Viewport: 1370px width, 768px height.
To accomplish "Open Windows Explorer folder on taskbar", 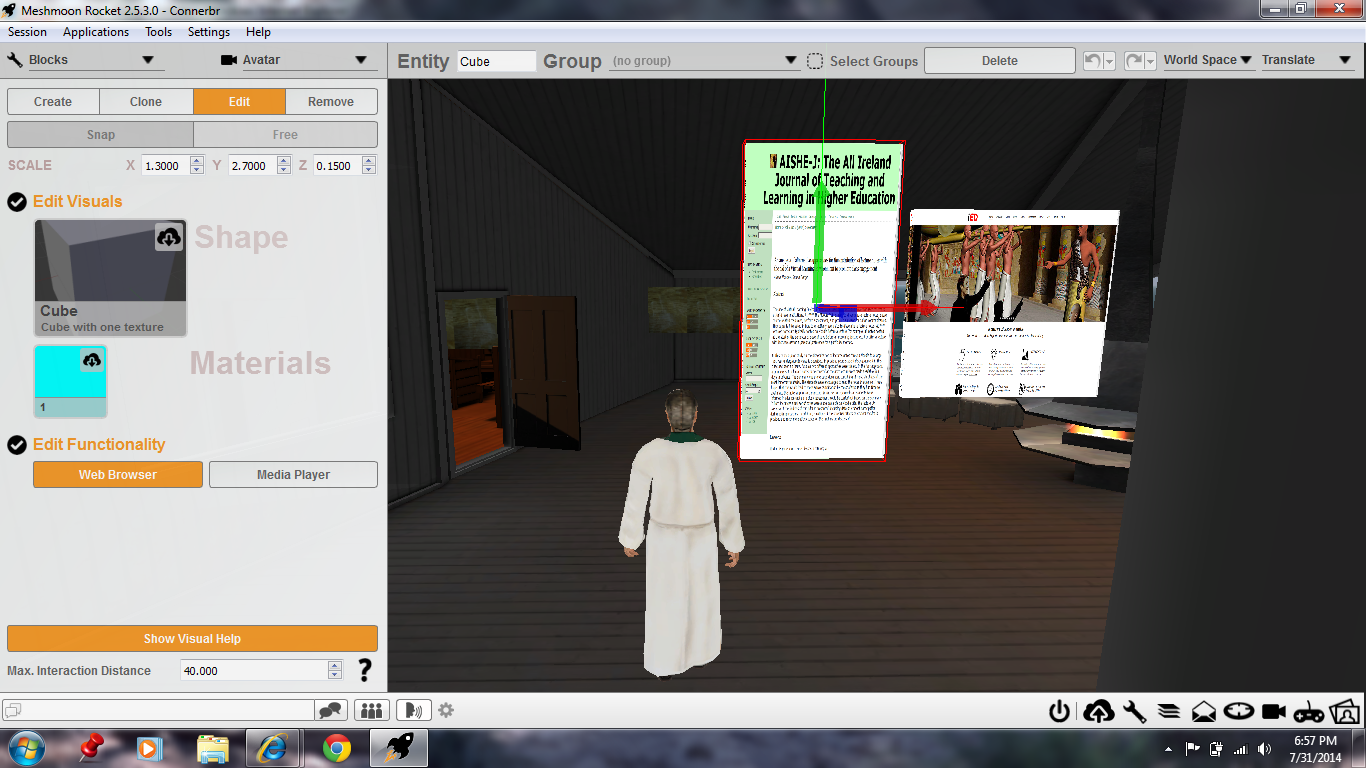I will pos(213,748).
